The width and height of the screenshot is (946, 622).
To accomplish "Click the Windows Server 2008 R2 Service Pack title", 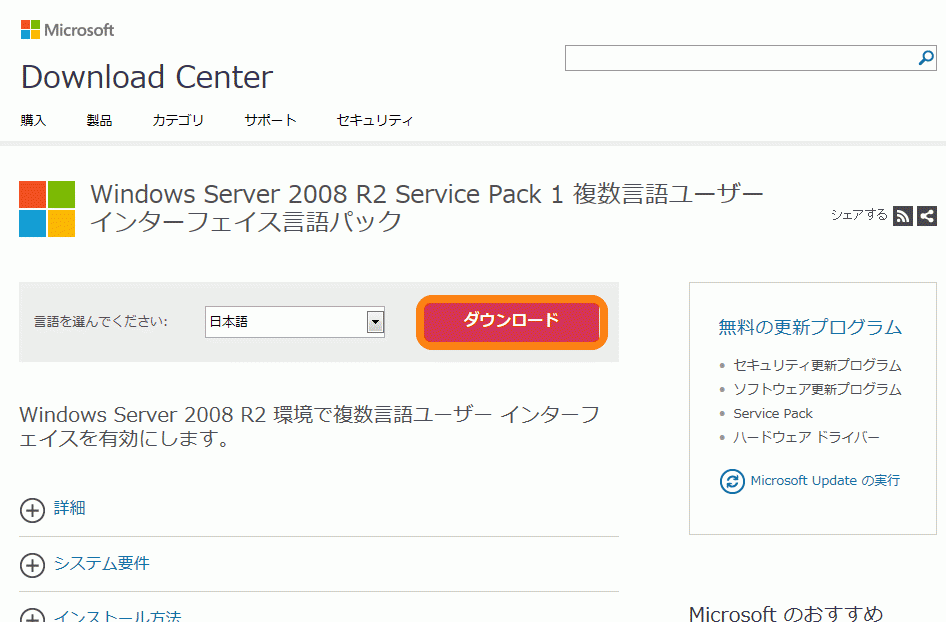I will 427,208.
